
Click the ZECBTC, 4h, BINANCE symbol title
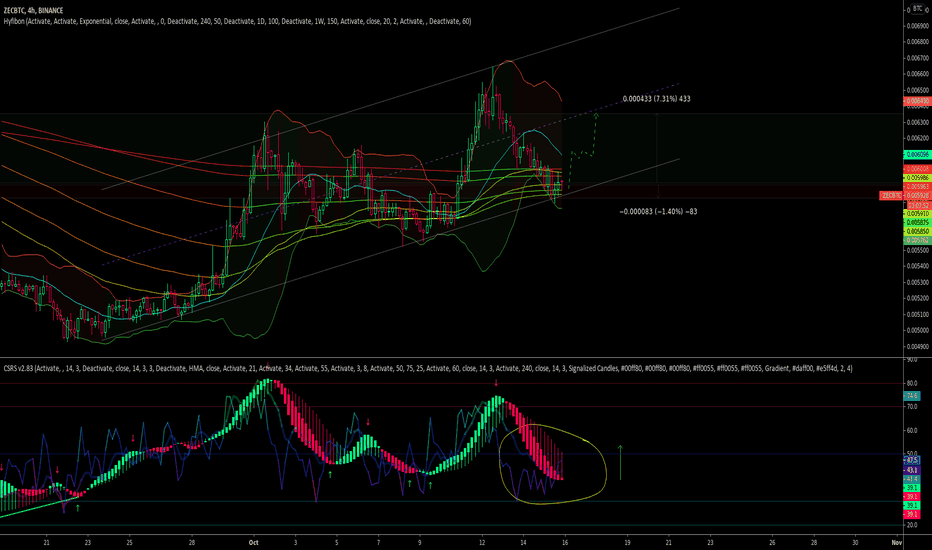pos(33,10)
